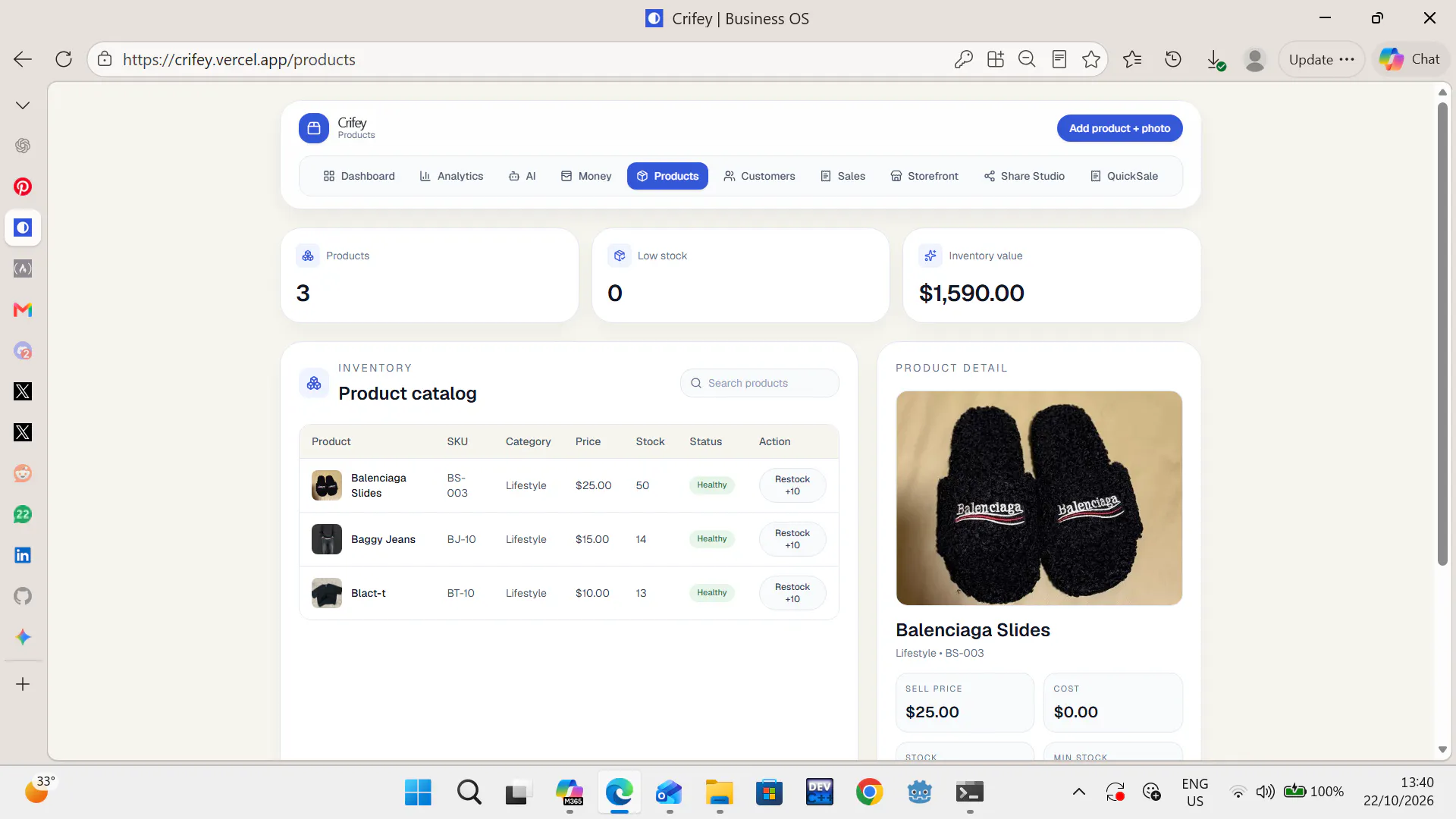Open the ChatGPT sidebar icon

pyautogui.click(x=23, y=146)
